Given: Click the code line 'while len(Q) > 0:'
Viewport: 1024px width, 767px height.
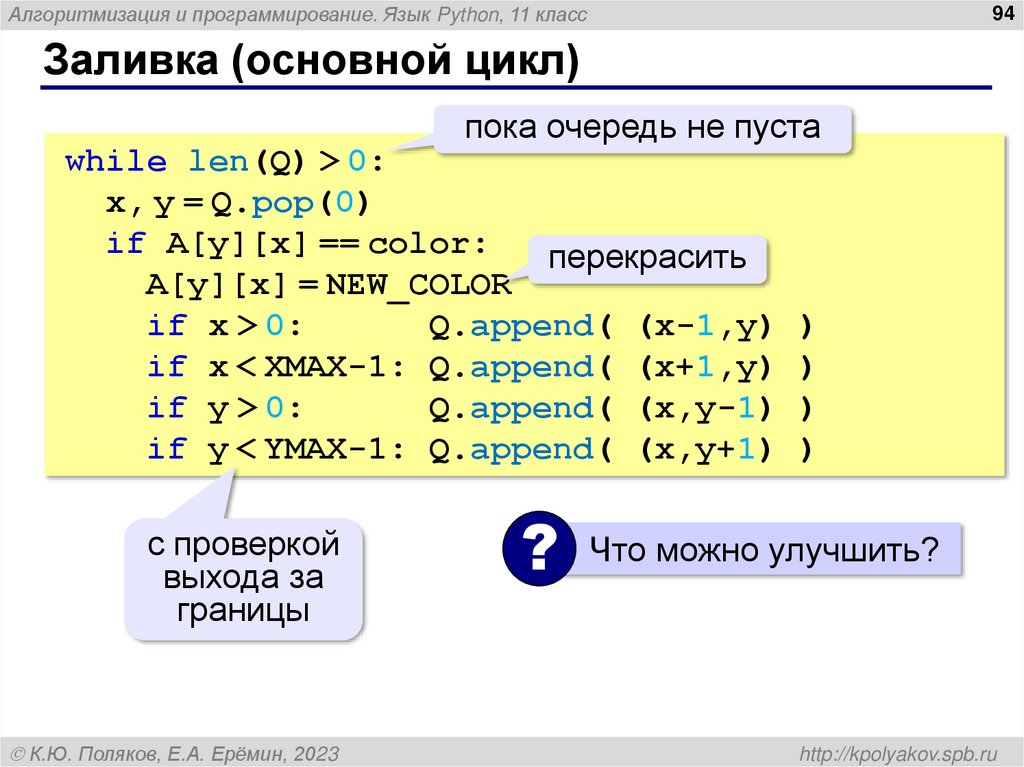Looking at the screenshot, I should (x=225, y=162).
